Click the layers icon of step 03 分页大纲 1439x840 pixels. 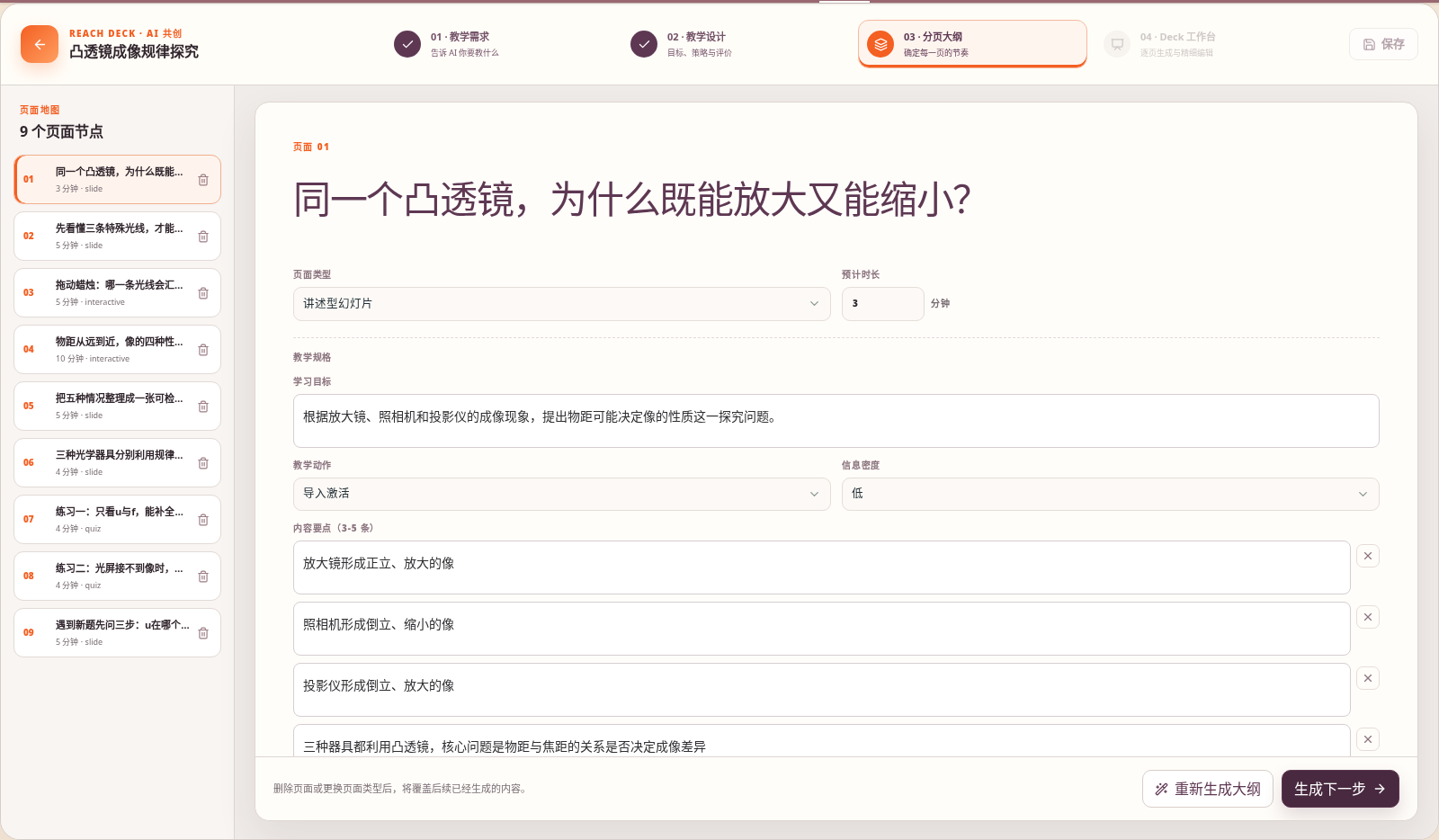[x=880, y=43]
